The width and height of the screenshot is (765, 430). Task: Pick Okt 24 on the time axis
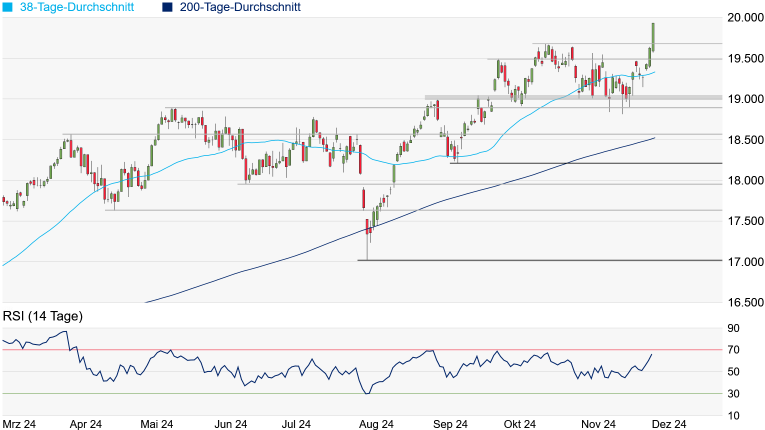click(x=518, y=424)
